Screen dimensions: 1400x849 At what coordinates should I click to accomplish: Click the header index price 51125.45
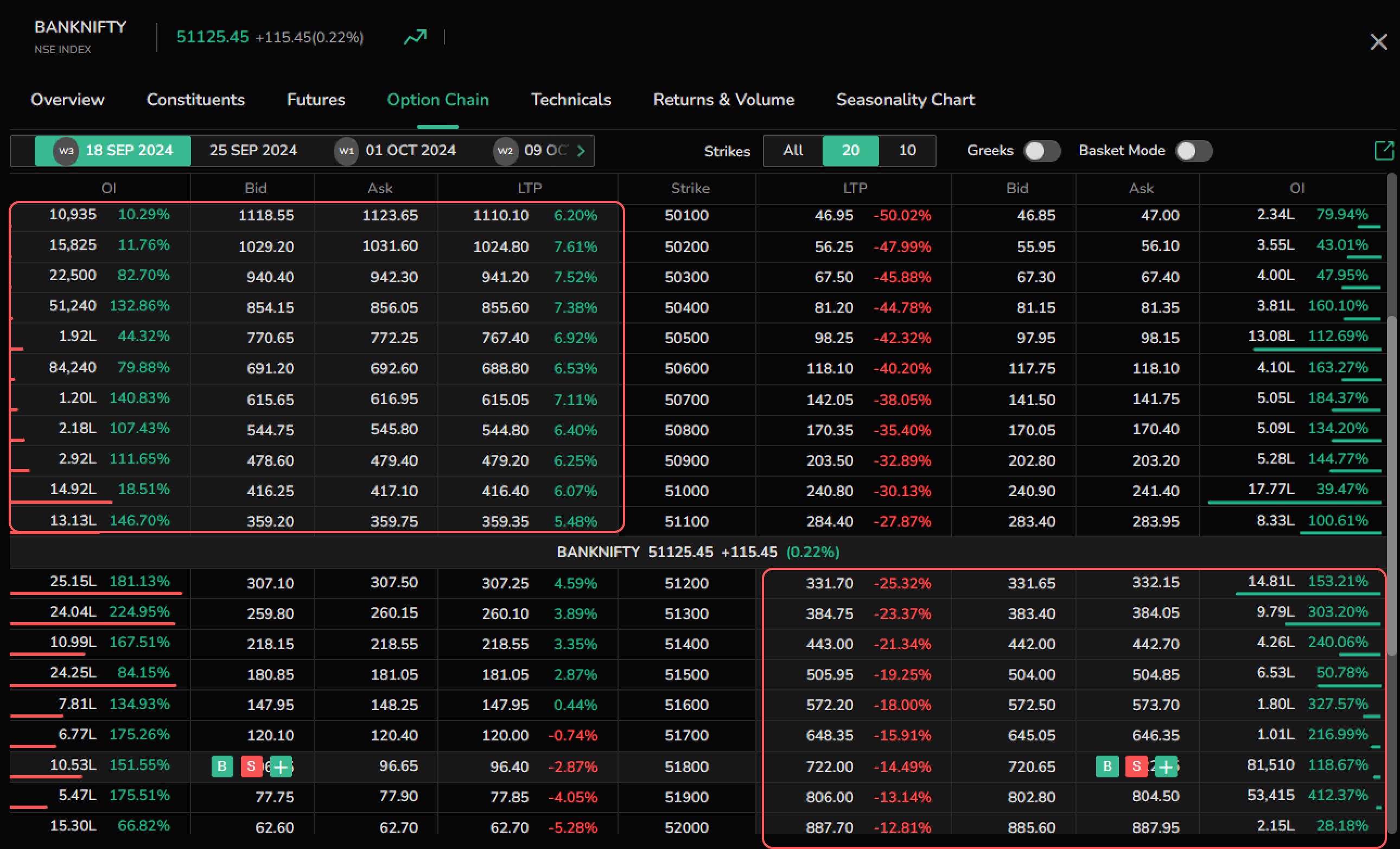tap(213, 37)
